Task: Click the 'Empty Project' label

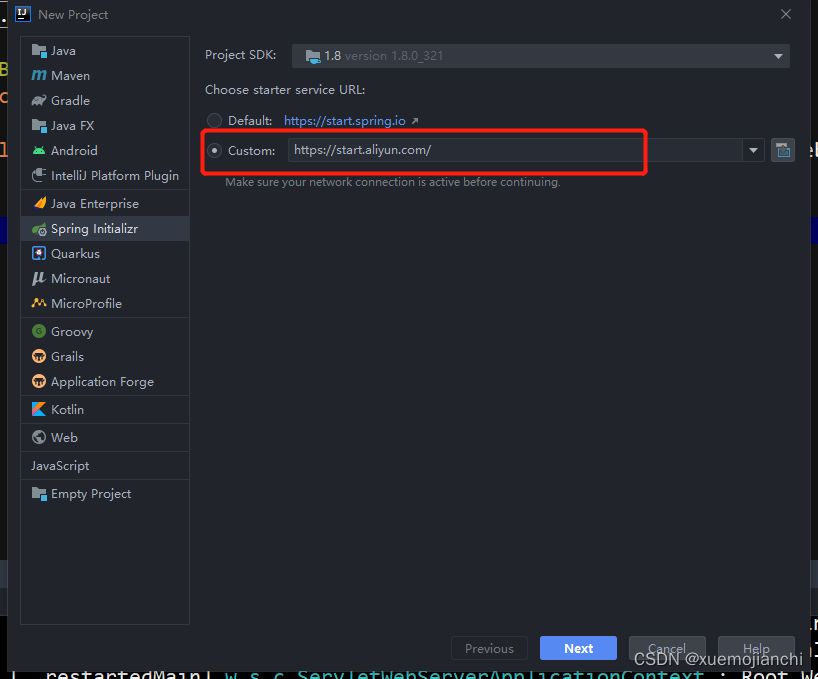Action: pos(91,494)
